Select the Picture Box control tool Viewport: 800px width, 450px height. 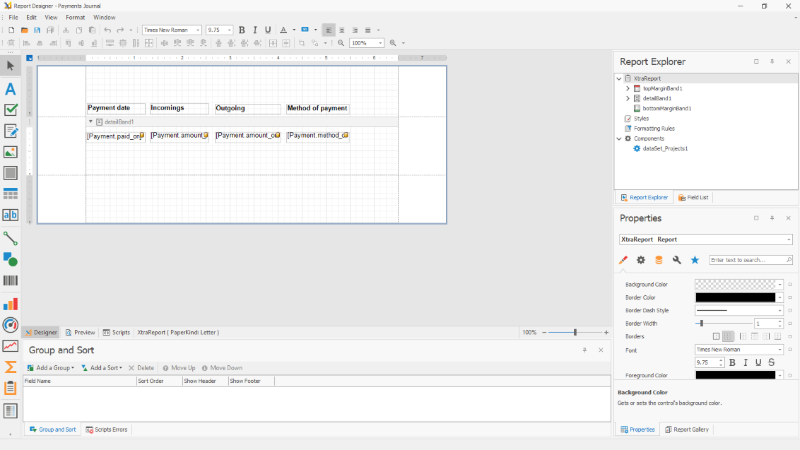point(11,153)
